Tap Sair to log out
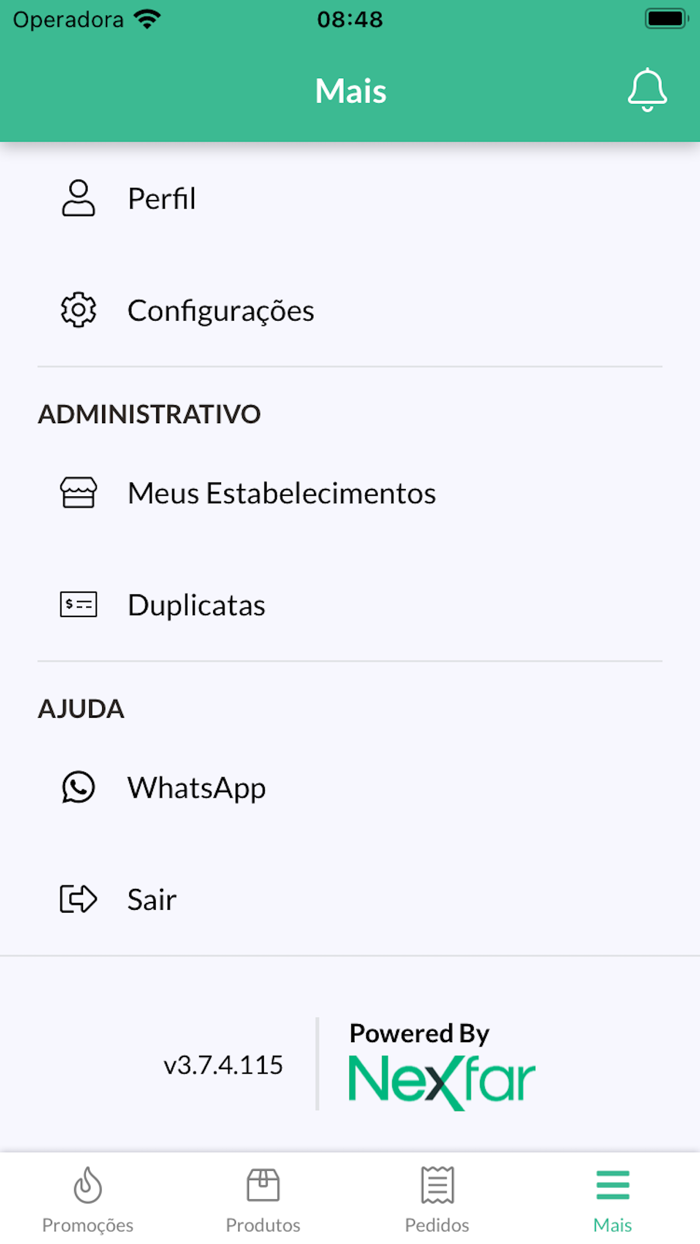The image size is (700, 1244). [152, 899]
